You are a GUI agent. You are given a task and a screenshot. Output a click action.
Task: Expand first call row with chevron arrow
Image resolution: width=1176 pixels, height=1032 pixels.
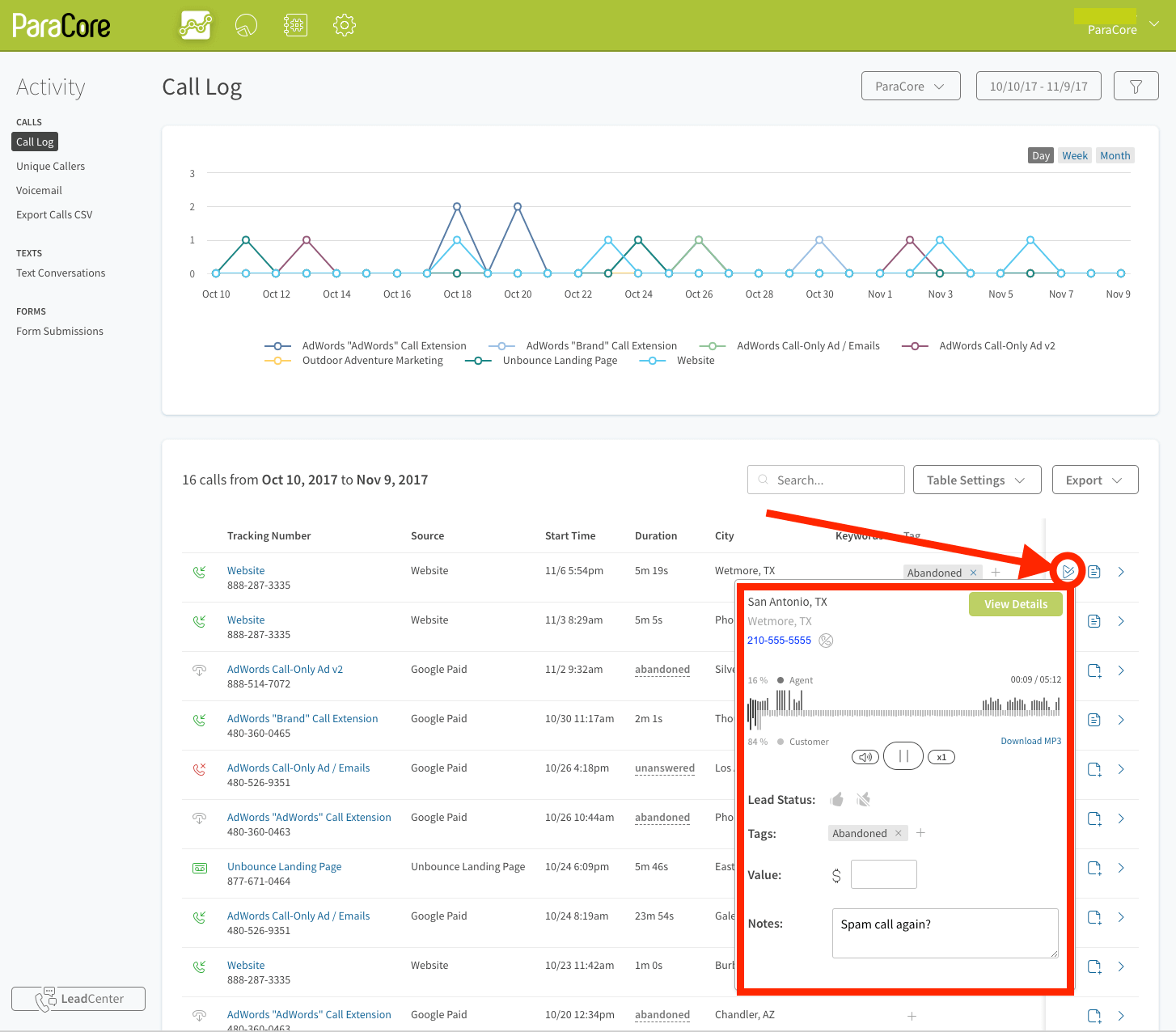(x=1121, y=572)
